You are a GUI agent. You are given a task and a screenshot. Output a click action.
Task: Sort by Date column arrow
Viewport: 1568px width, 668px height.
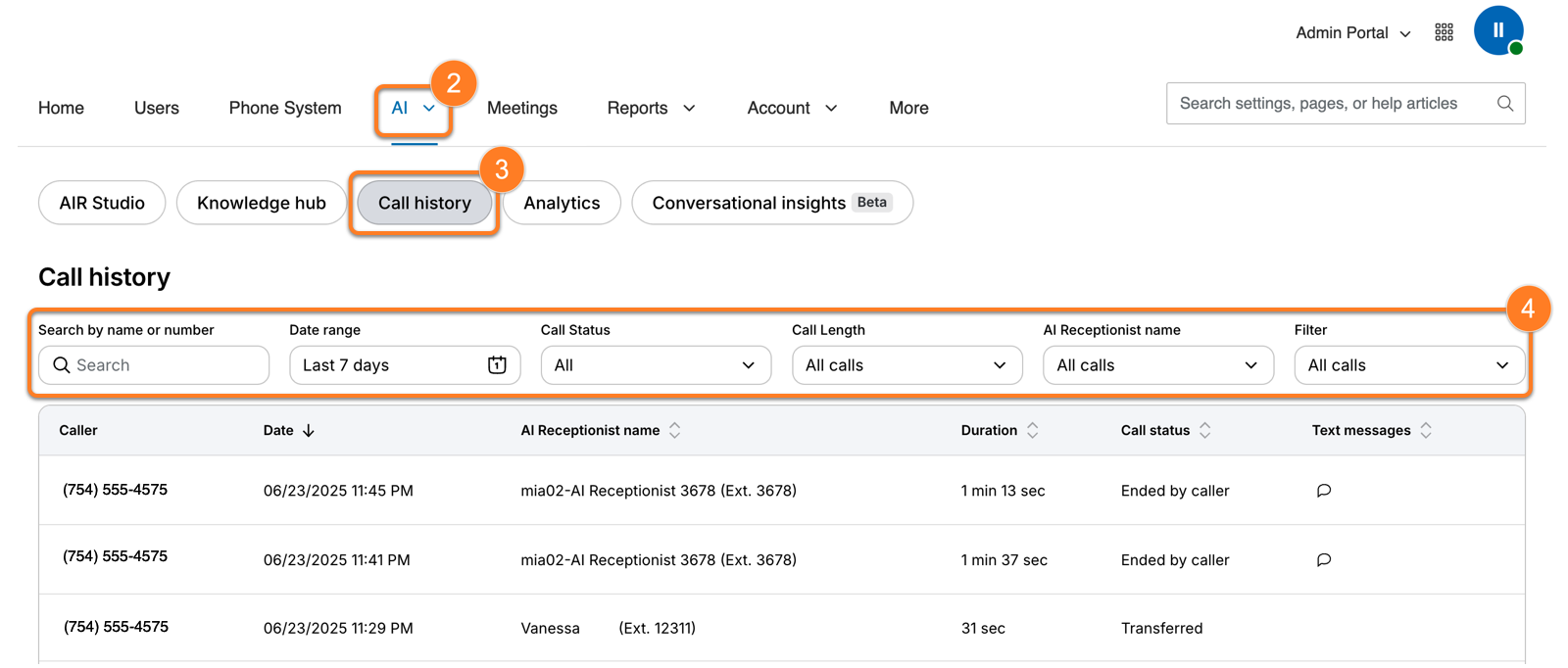tap(309, 431)
